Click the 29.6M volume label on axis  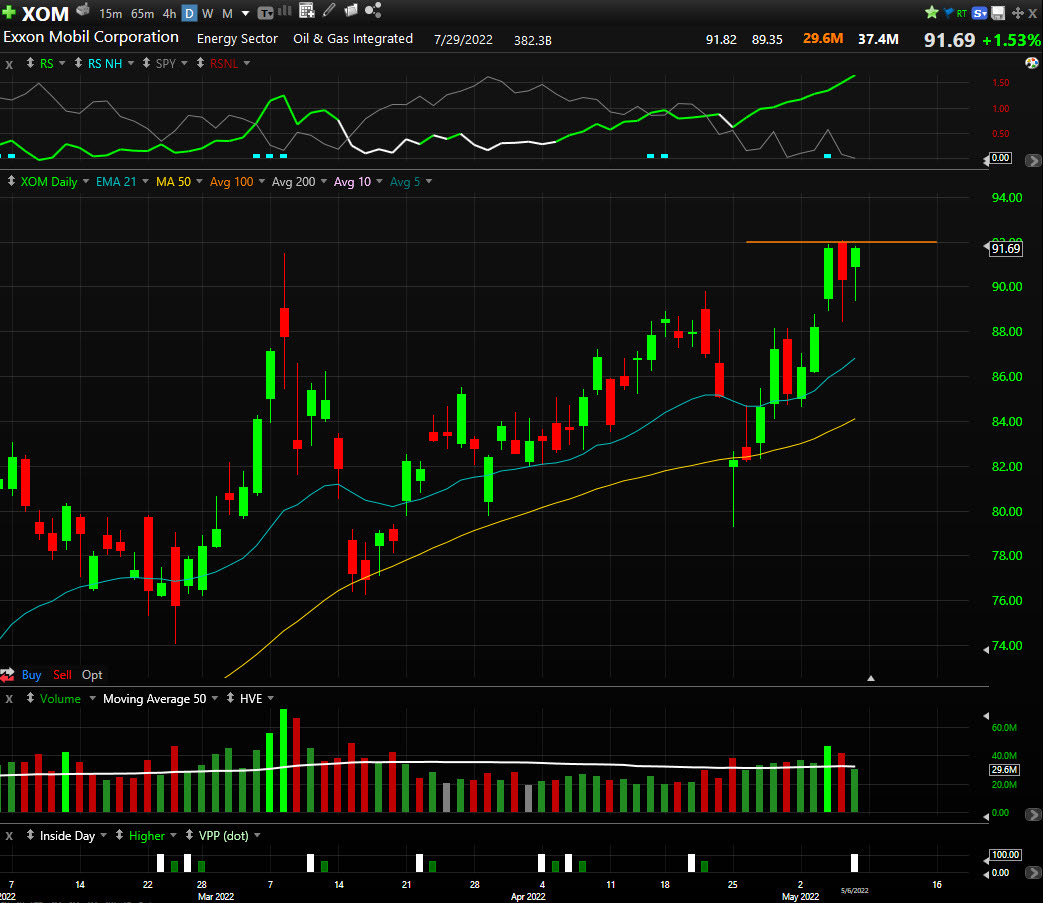[x=1004, y=769]
